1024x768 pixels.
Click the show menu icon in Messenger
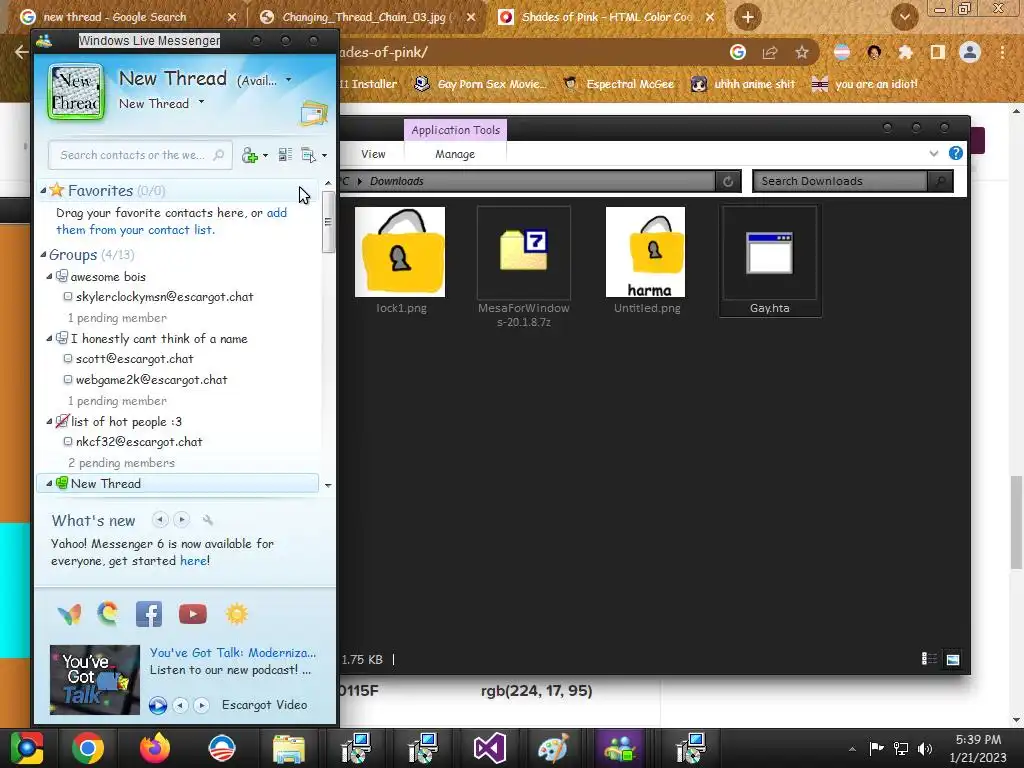[308, 155]
